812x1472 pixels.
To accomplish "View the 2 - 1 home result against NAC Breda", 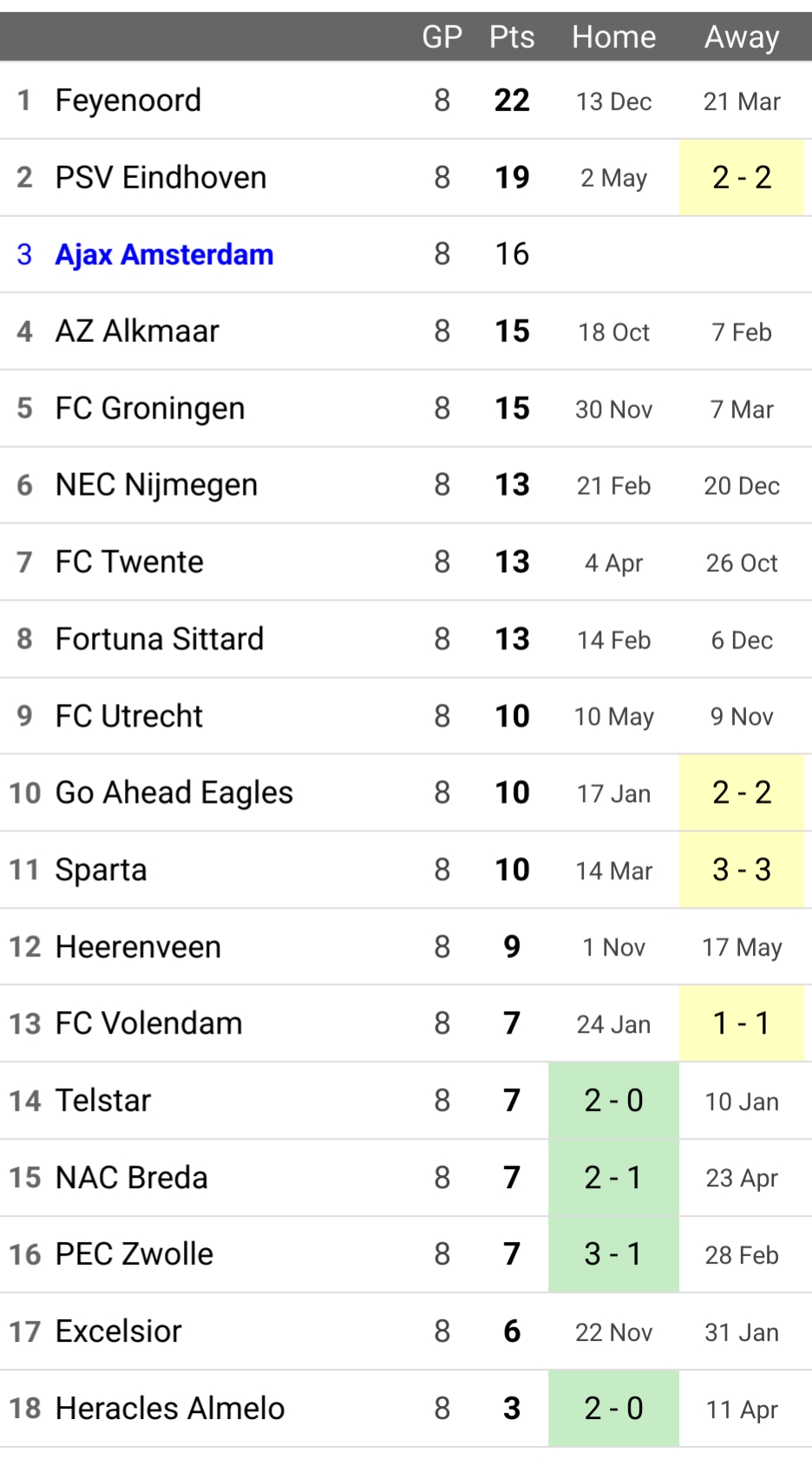I will coord(613,1178).
